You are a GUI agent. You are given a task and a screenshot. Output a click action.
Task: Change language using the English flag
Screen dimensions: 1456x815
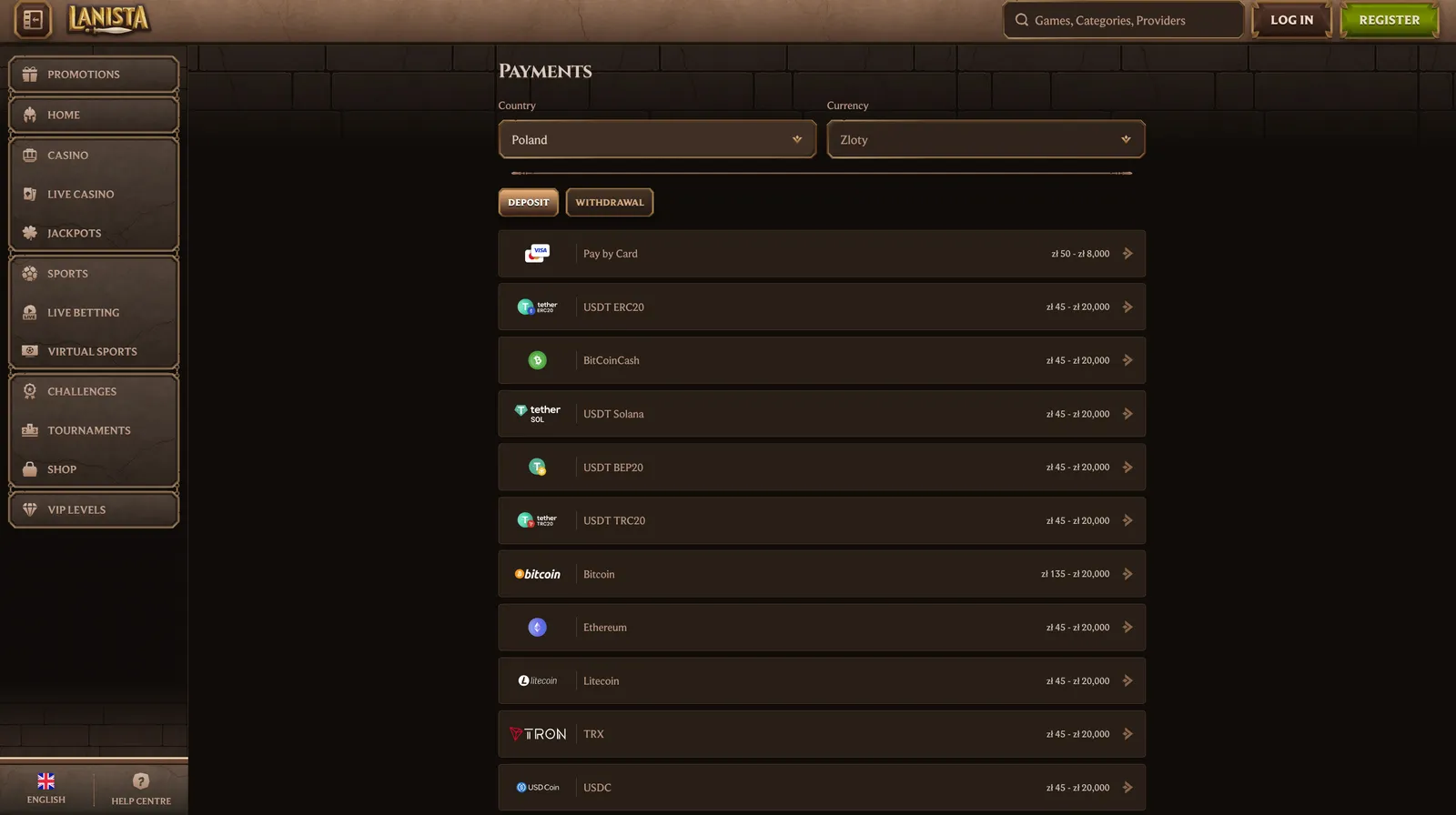pos(45,781)
